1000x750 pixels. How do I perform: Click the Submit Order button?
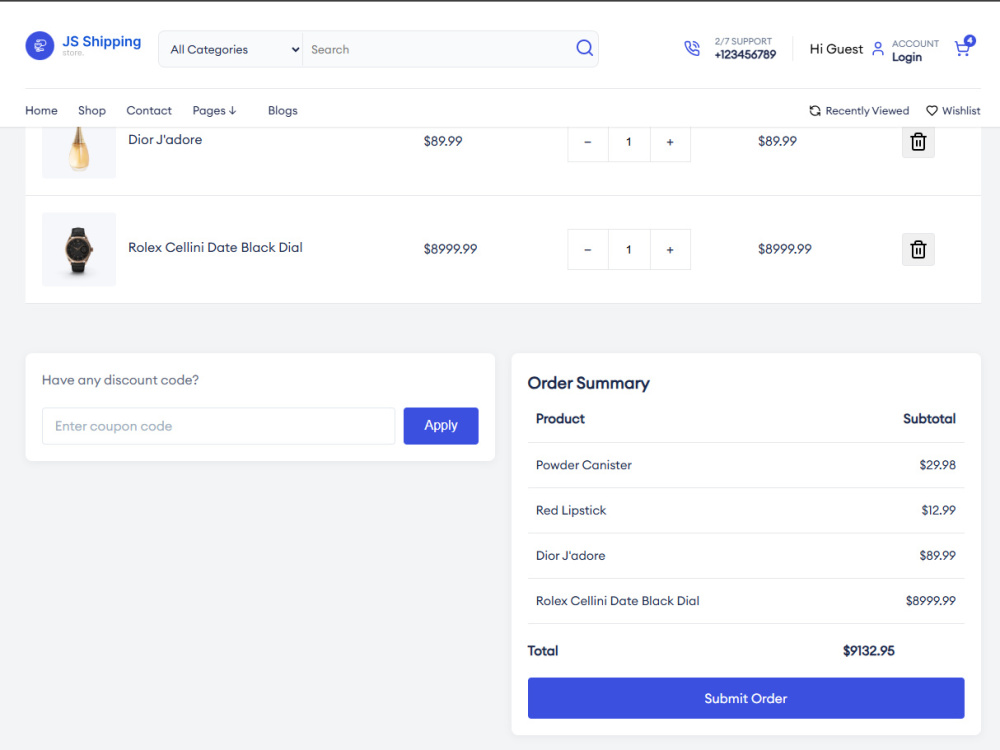(746, 698)
